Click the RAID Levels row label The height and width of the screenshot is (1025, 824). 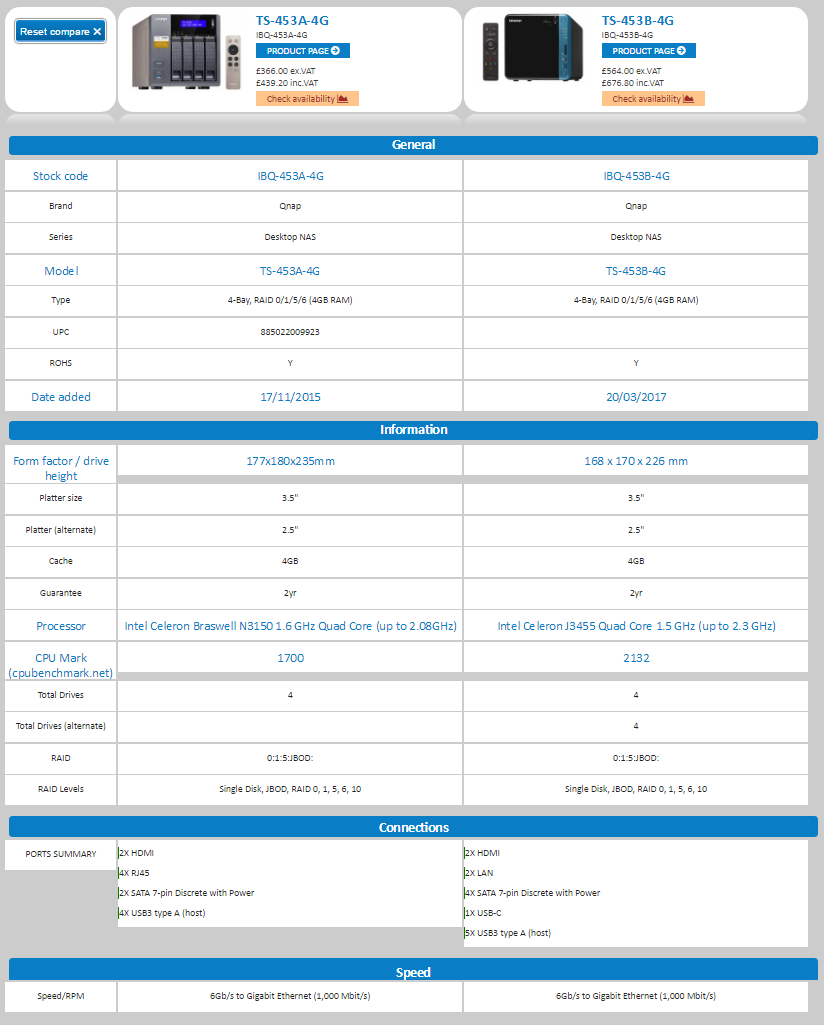pos(61,789)
